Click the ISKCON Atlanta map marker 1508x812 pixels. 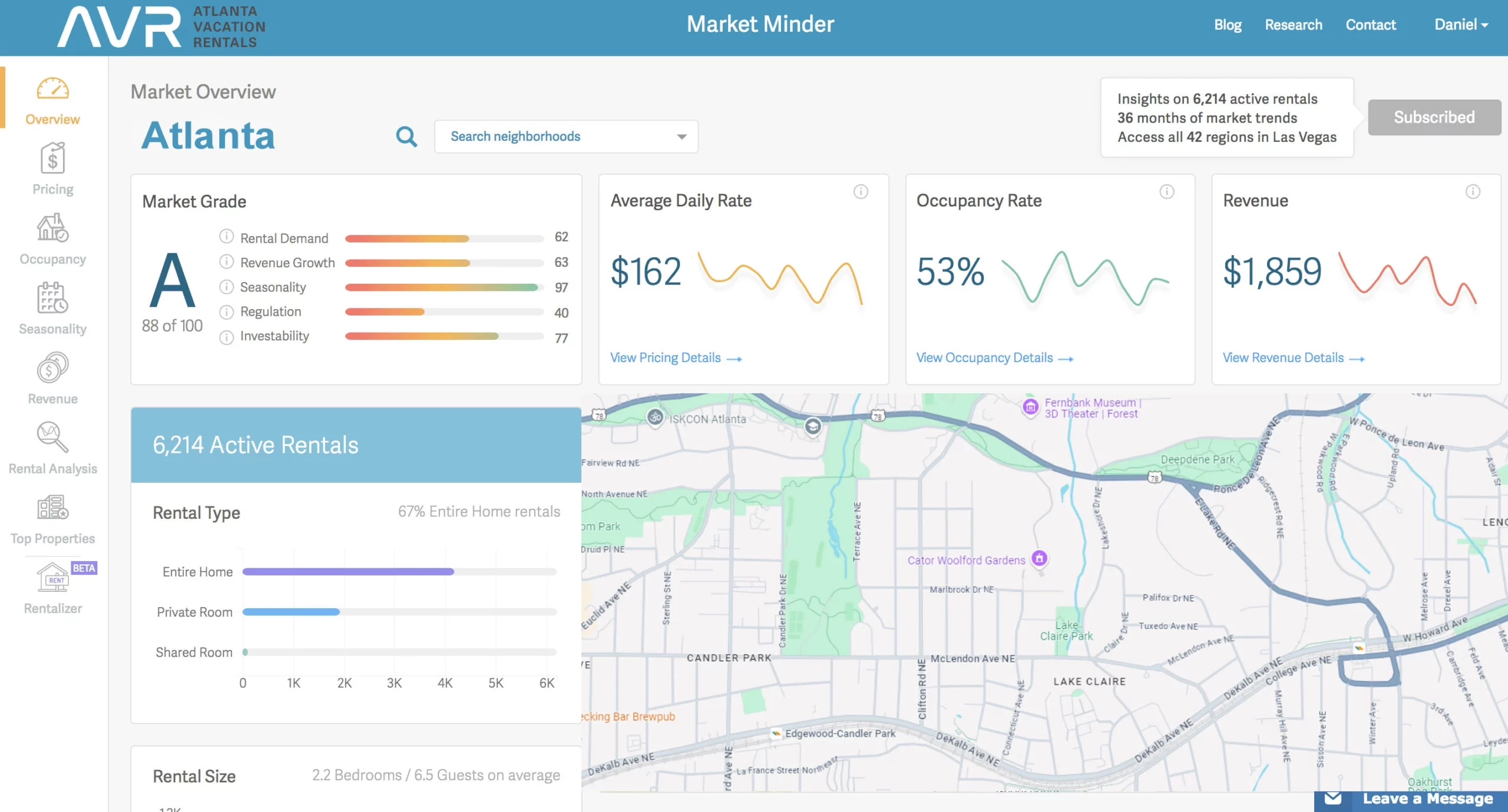click(655, 417)
